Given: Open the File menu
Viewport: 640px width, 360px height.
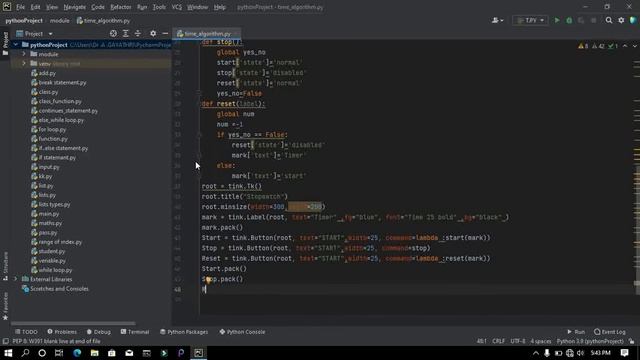Looking at the screenshot, I should pyautogui.click(x=20, y=7).
